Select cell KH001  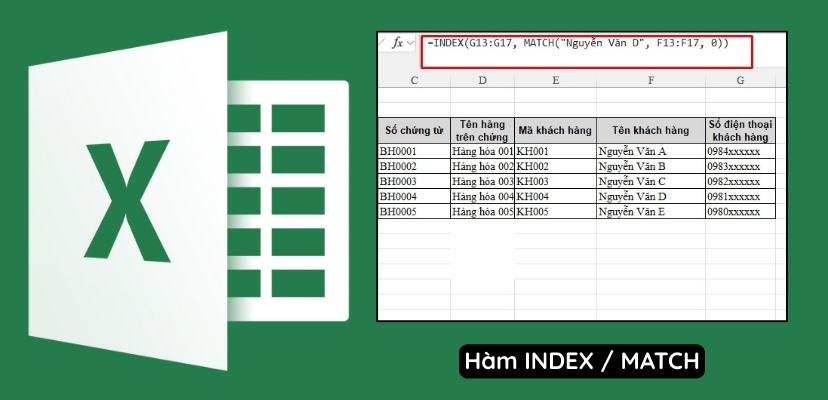pos(556,151)
